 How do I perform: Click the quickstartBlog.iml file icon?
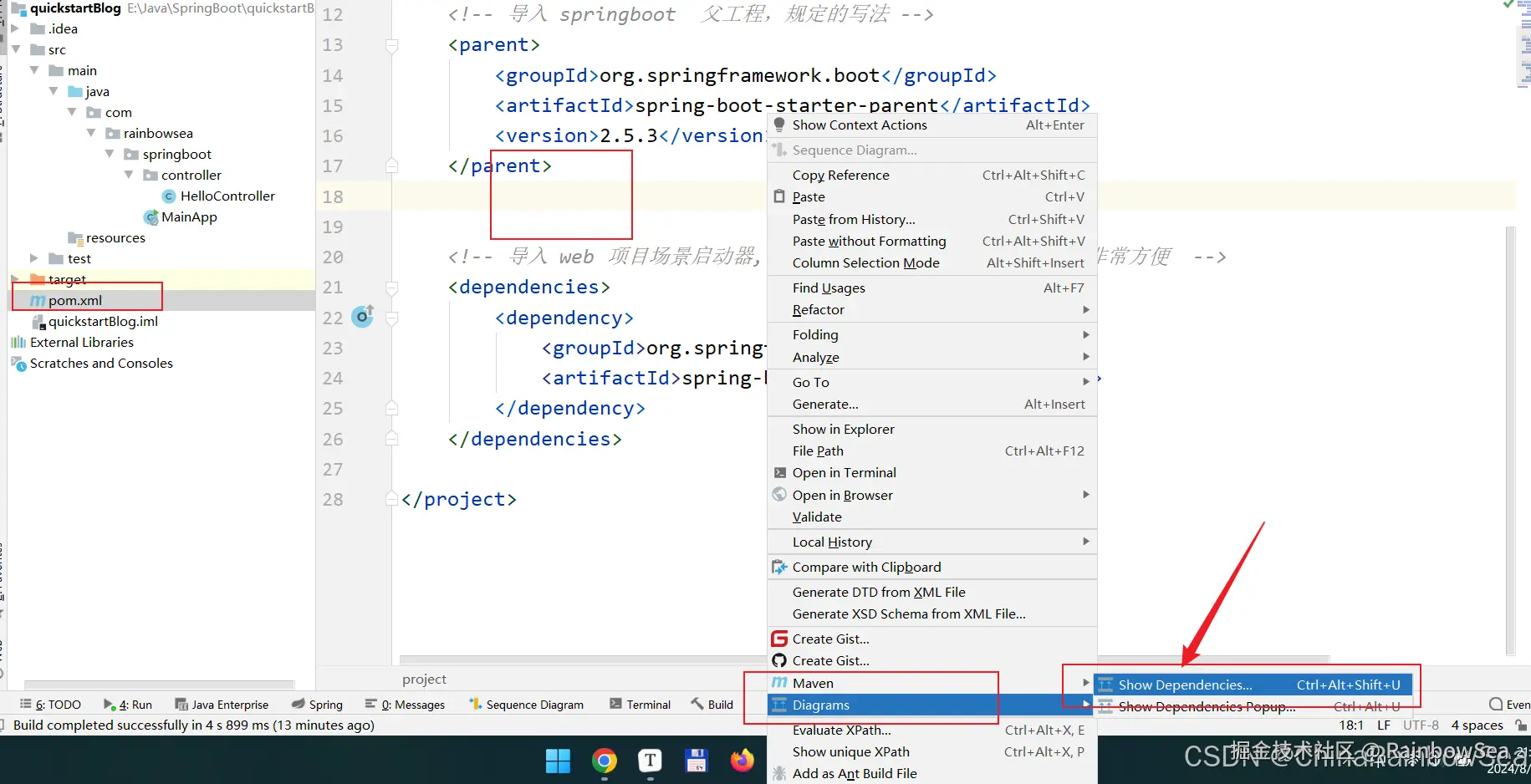pyautogui.click(x=38, y=322)
